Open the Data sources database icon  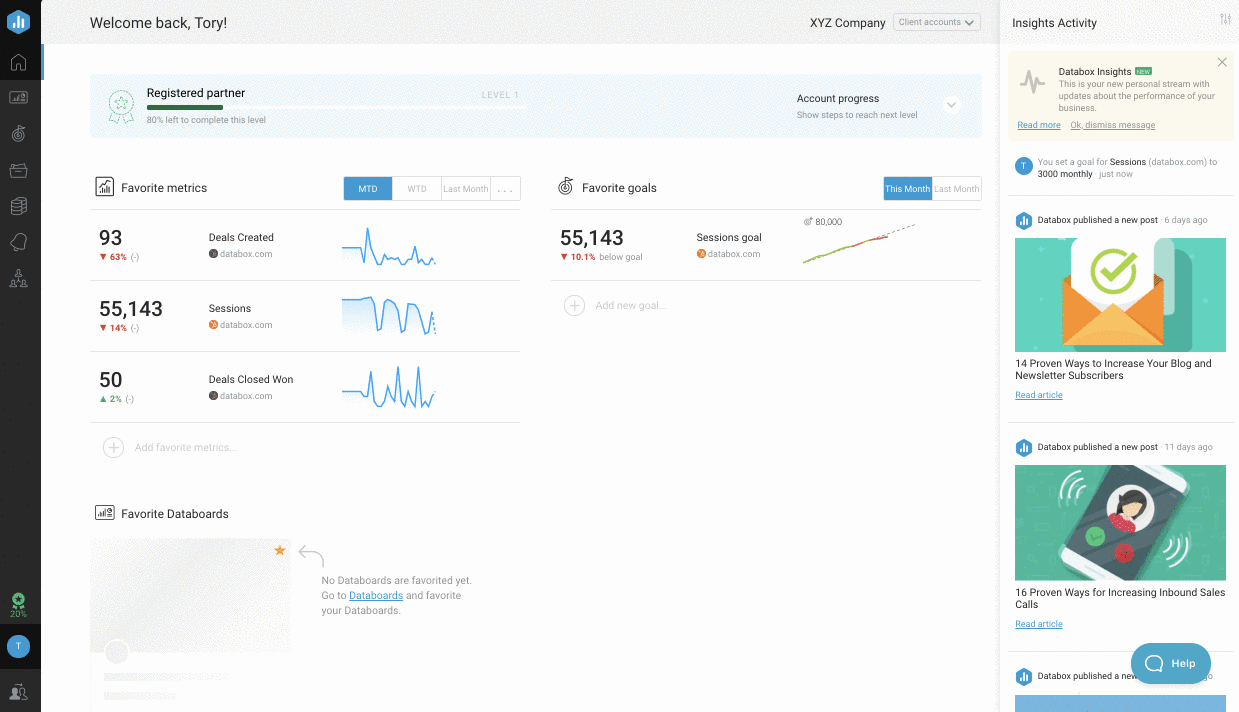[x=18, y=206]
